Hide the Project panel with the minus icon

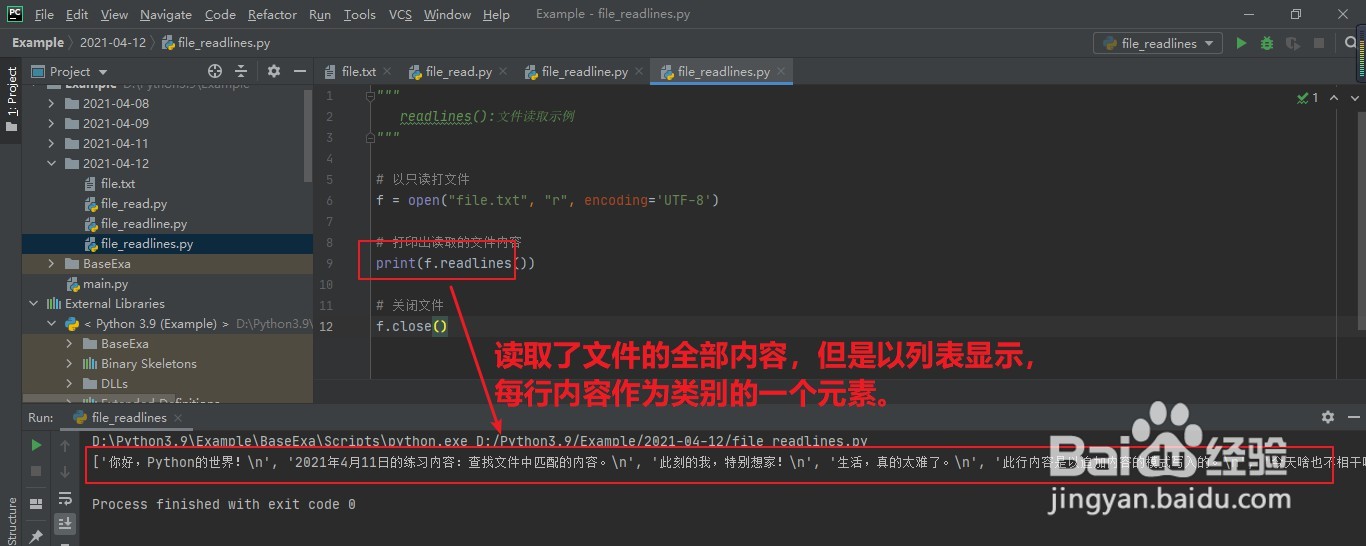300,71
